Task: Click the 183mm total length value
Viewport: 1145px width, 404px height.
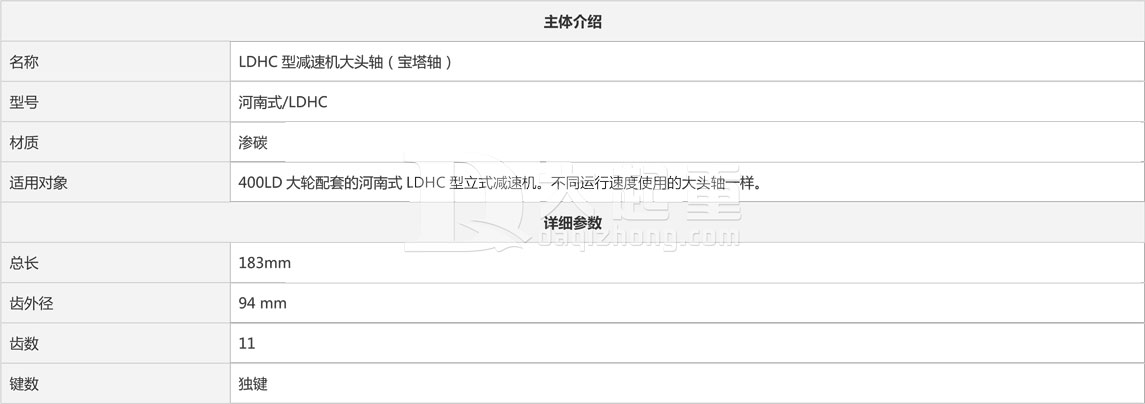Action: [264, 263]
